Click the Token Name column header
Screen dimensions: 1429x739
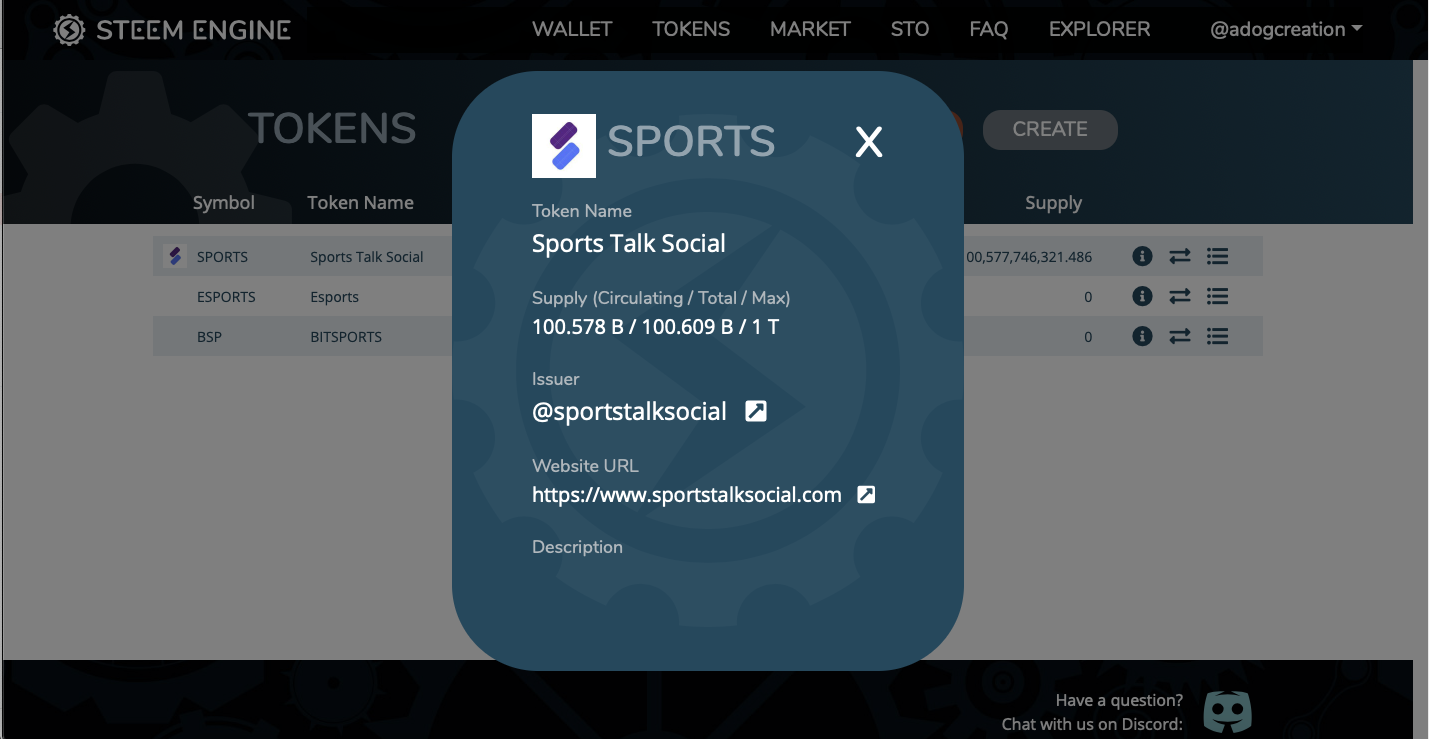(x=360, y=203)
